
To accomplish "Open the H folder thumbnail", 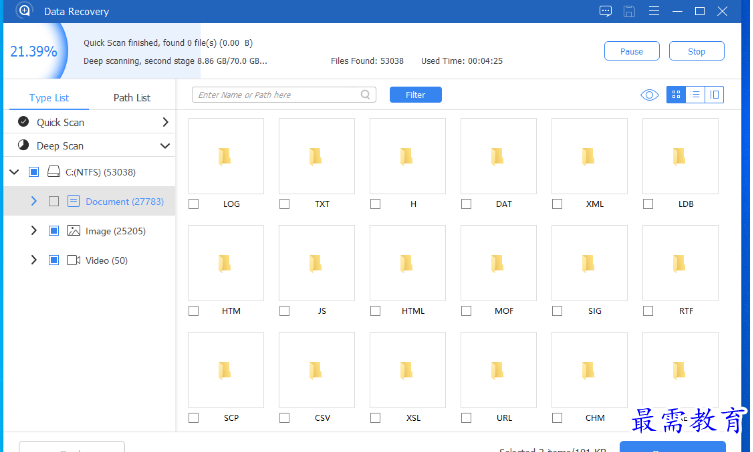I will click(x=407, y=156).
